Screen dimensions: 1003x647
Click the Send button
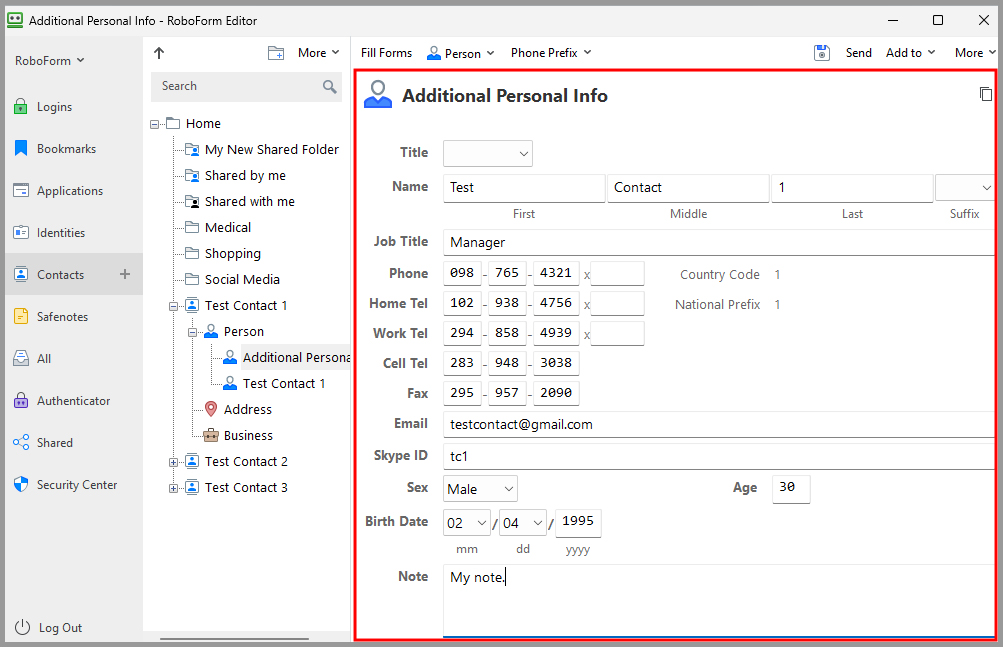point(858,53)
